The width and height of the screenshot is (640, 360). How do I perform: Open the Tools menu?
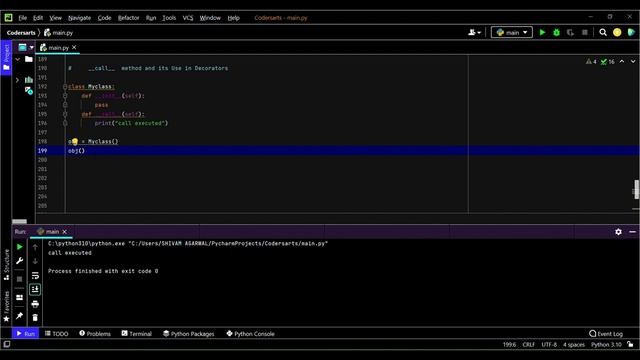click(169, 18)
